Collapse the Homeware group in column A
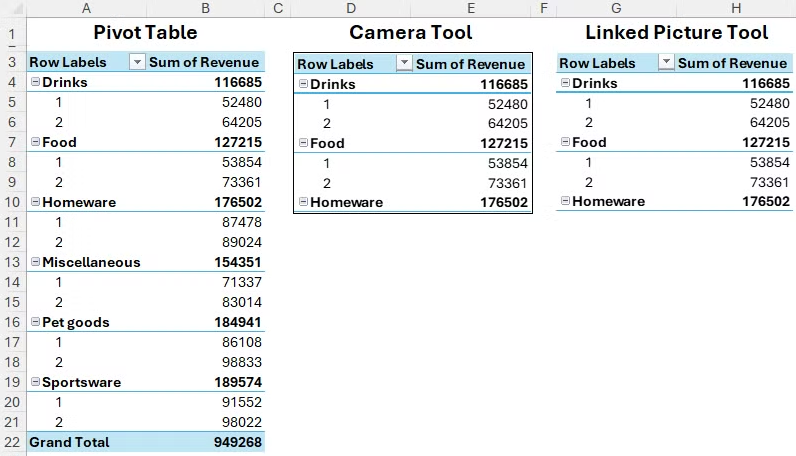The width and height of the screenshot is (796, 456). [x=35, y=202]
